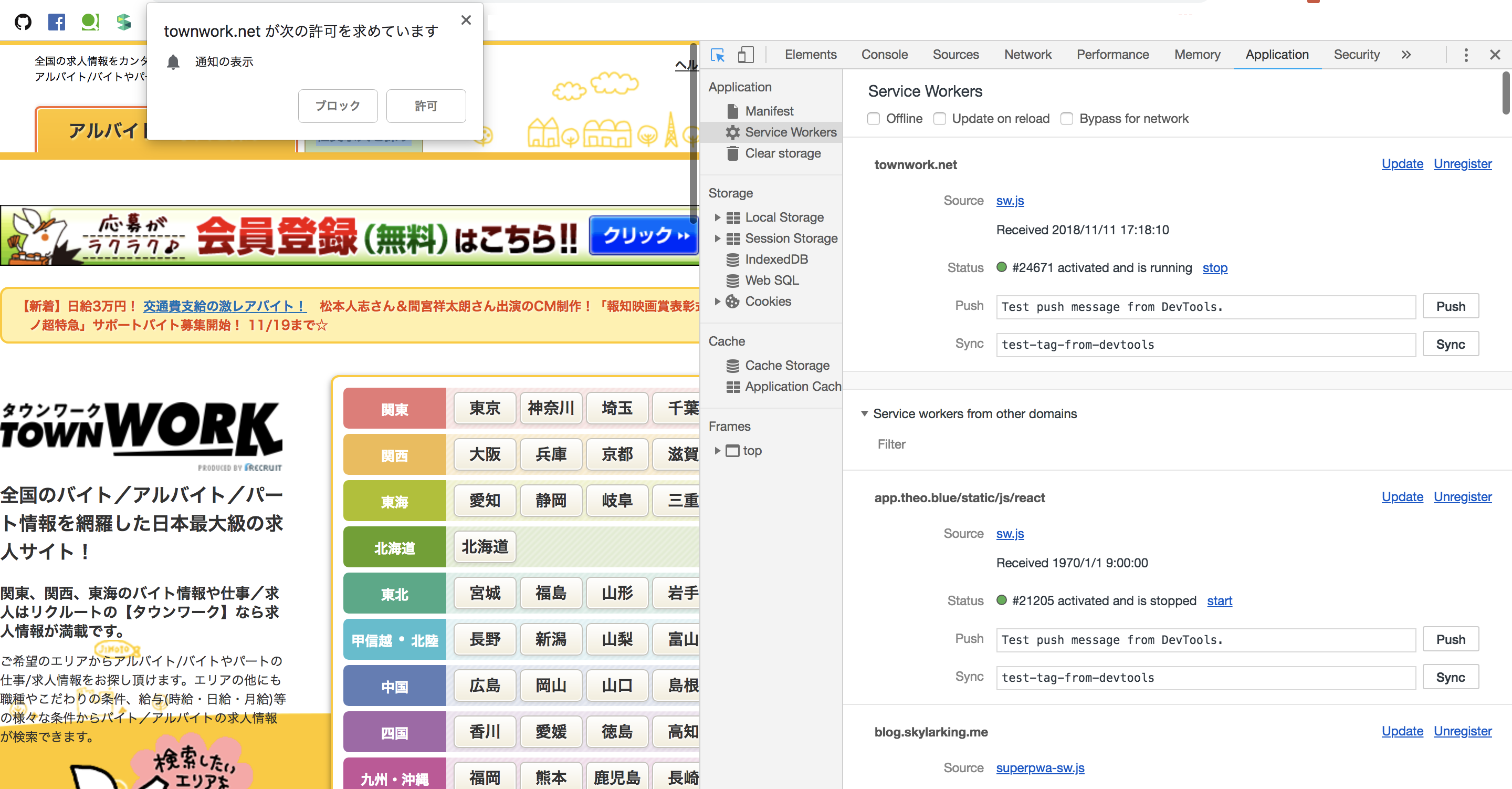Click Unregister for townwork.net service worker
Viewport: 1512px width, 789px height.
click(x=1462, y=163)
